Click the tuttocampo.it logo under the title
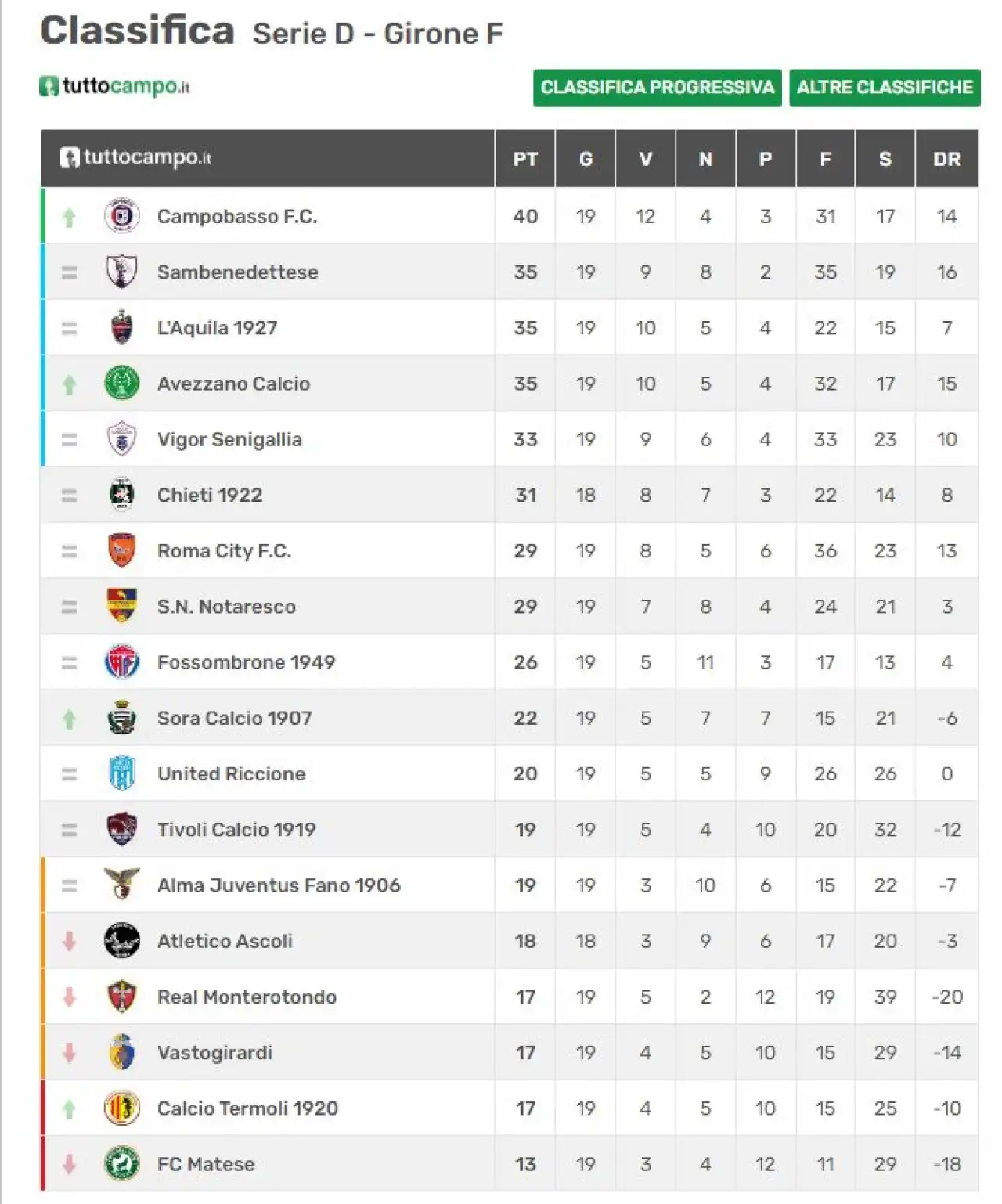The height and width of the screenshot is (1204, 1002). 115,86
